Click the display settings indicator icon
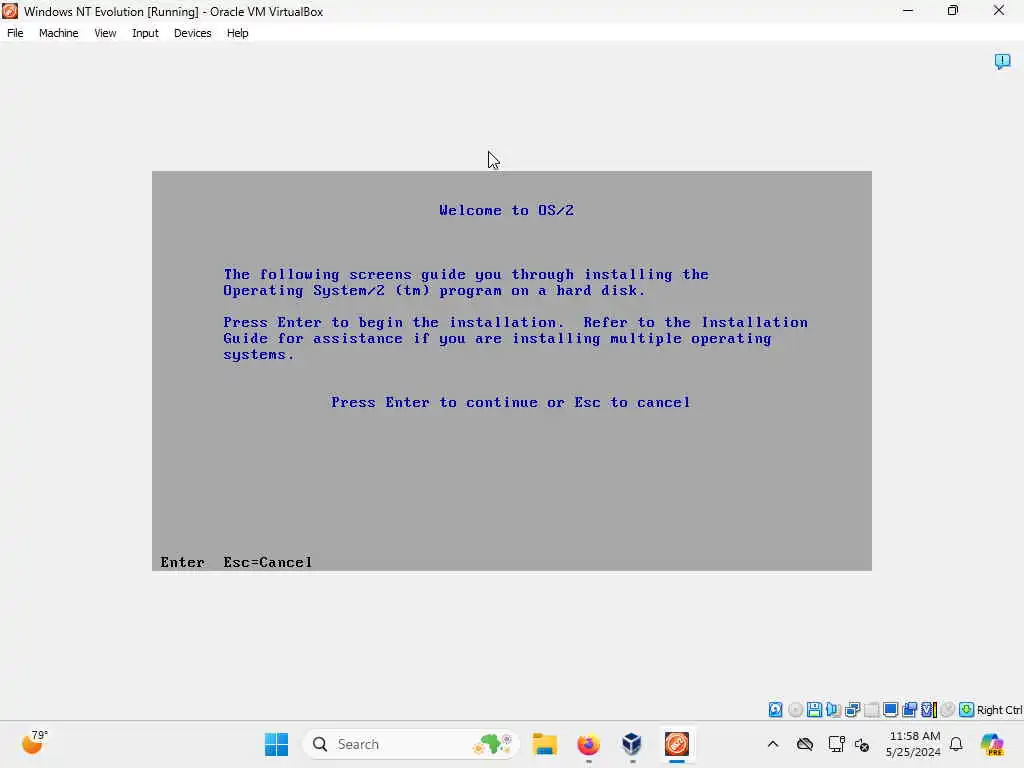This screenshot has height=768, width=1024. [890, 709]
